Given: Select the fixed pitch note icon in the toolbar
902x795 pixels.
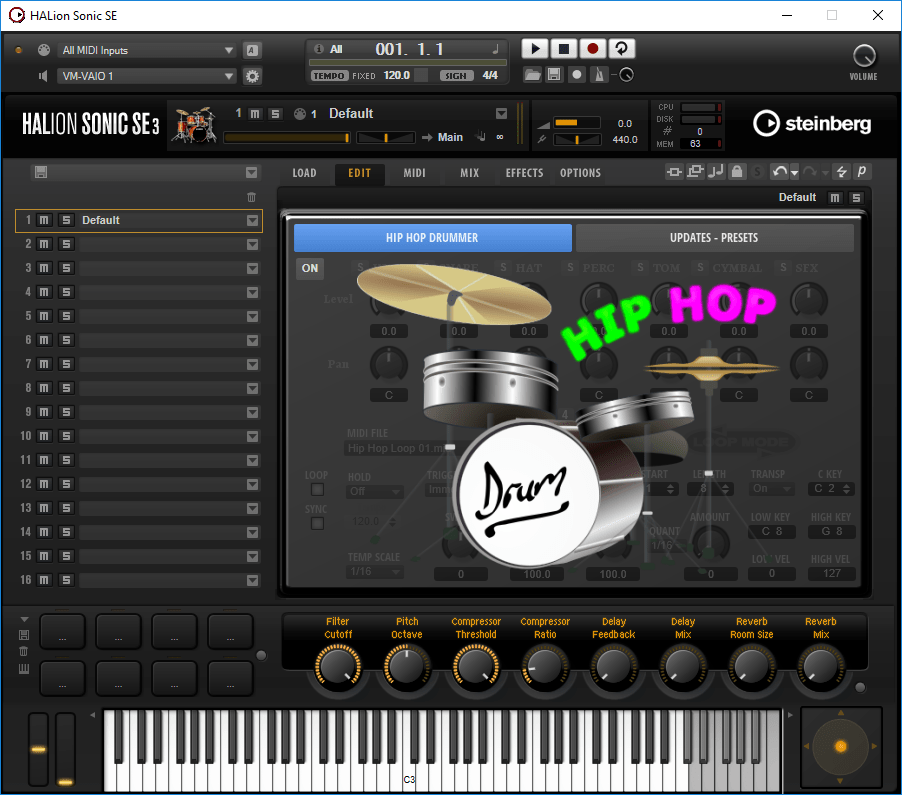Looking at the screenshot, I should (718, 172).
